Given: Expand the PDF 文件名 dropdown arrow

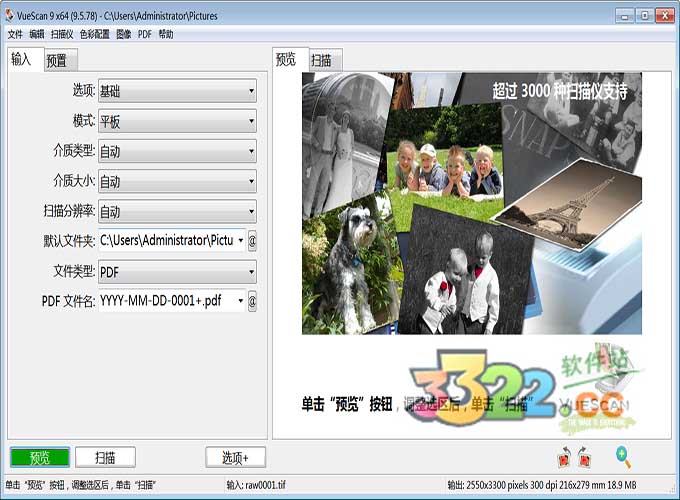Looking at the screenshot, I should [241, 301].
